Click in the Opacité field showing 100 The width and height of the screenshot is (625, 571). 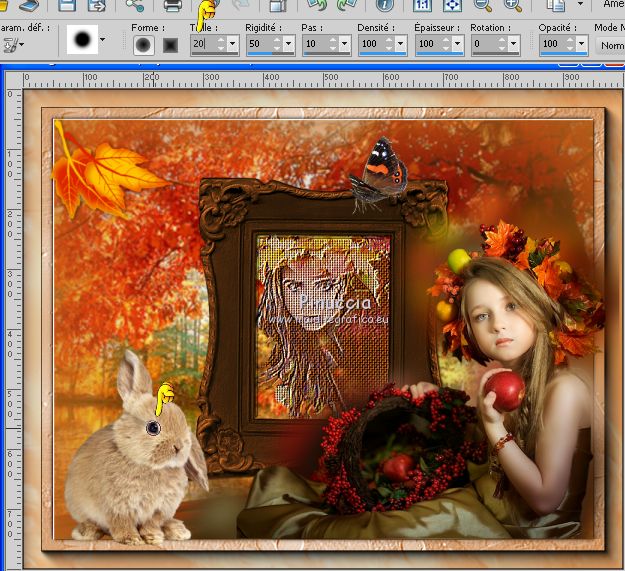point(552,43)
